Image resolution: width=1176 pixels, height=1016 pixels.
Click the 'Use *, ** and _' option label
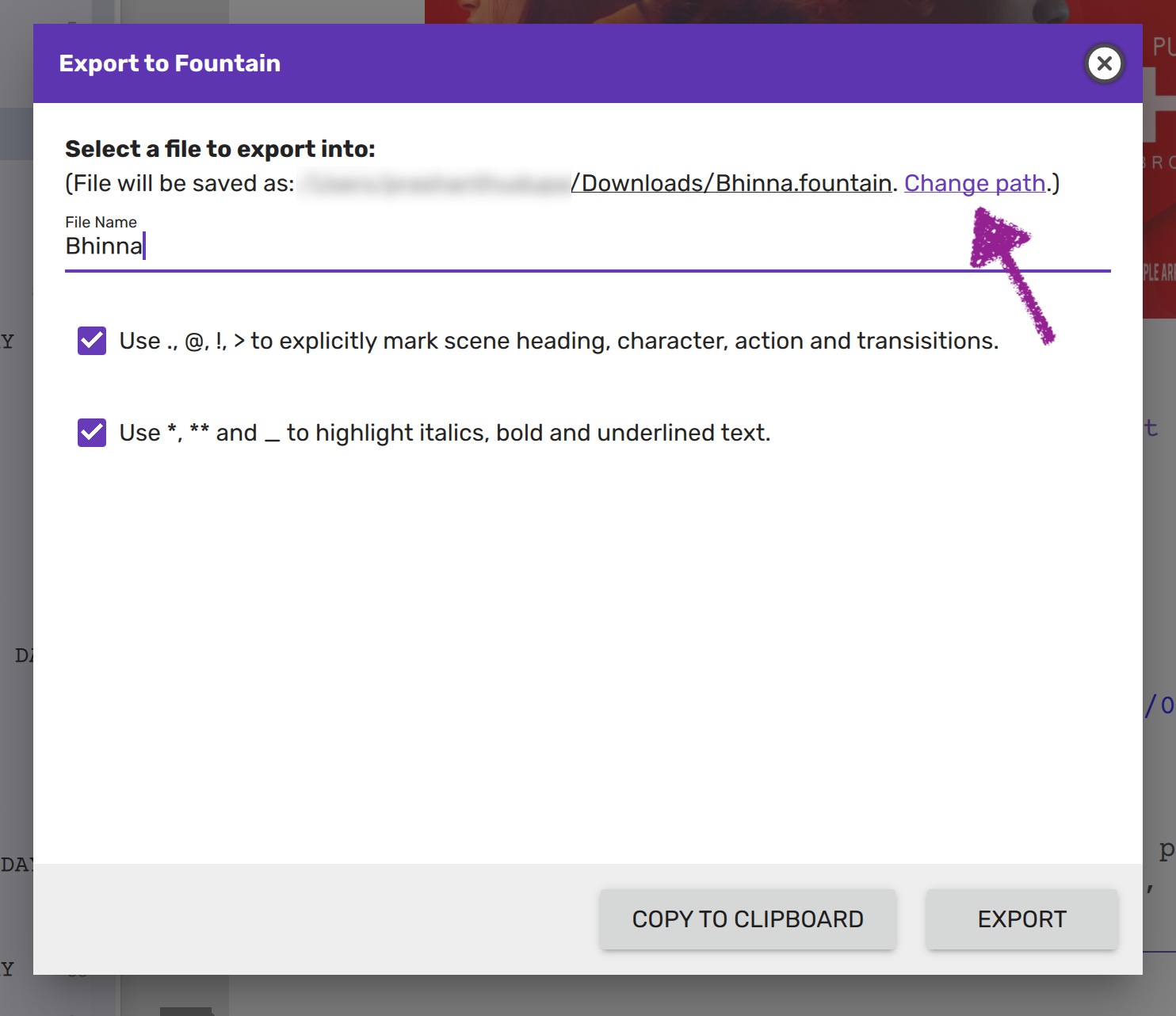coord(445,433)
